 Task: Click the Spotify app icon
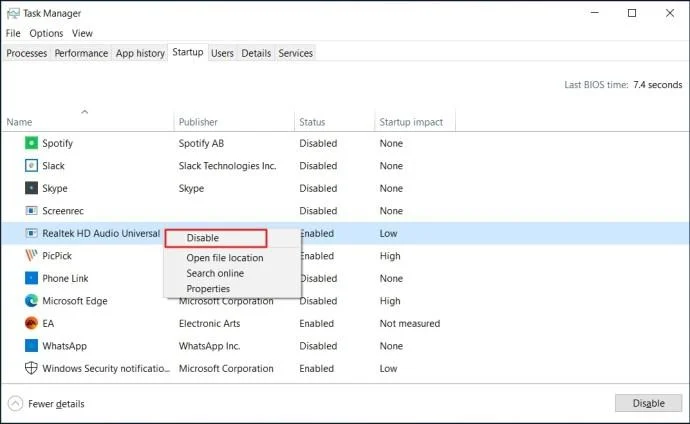[x=31, y=143]
